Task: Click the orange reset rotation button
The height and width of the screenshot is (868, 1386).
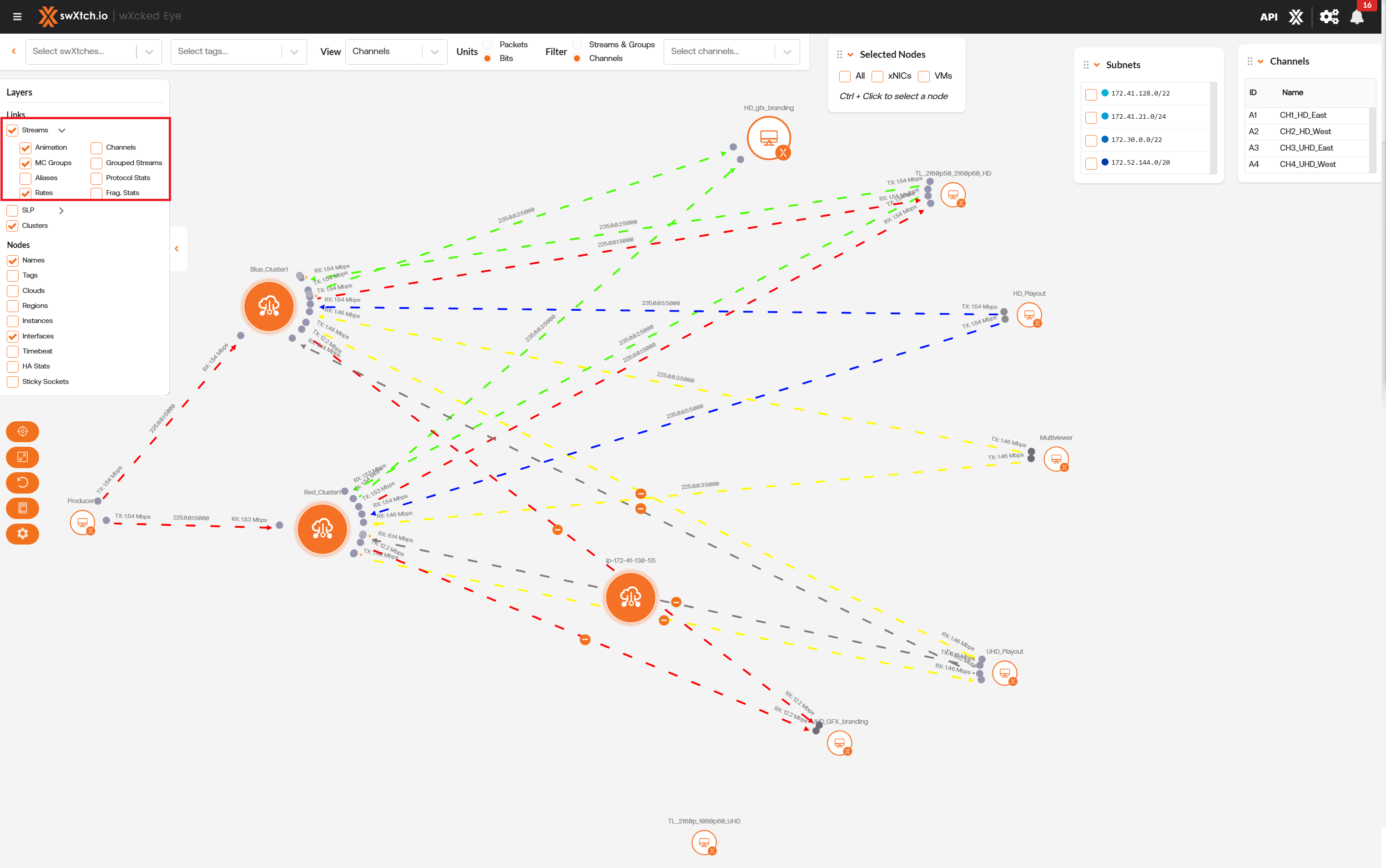Action: (x=22, y=482)
